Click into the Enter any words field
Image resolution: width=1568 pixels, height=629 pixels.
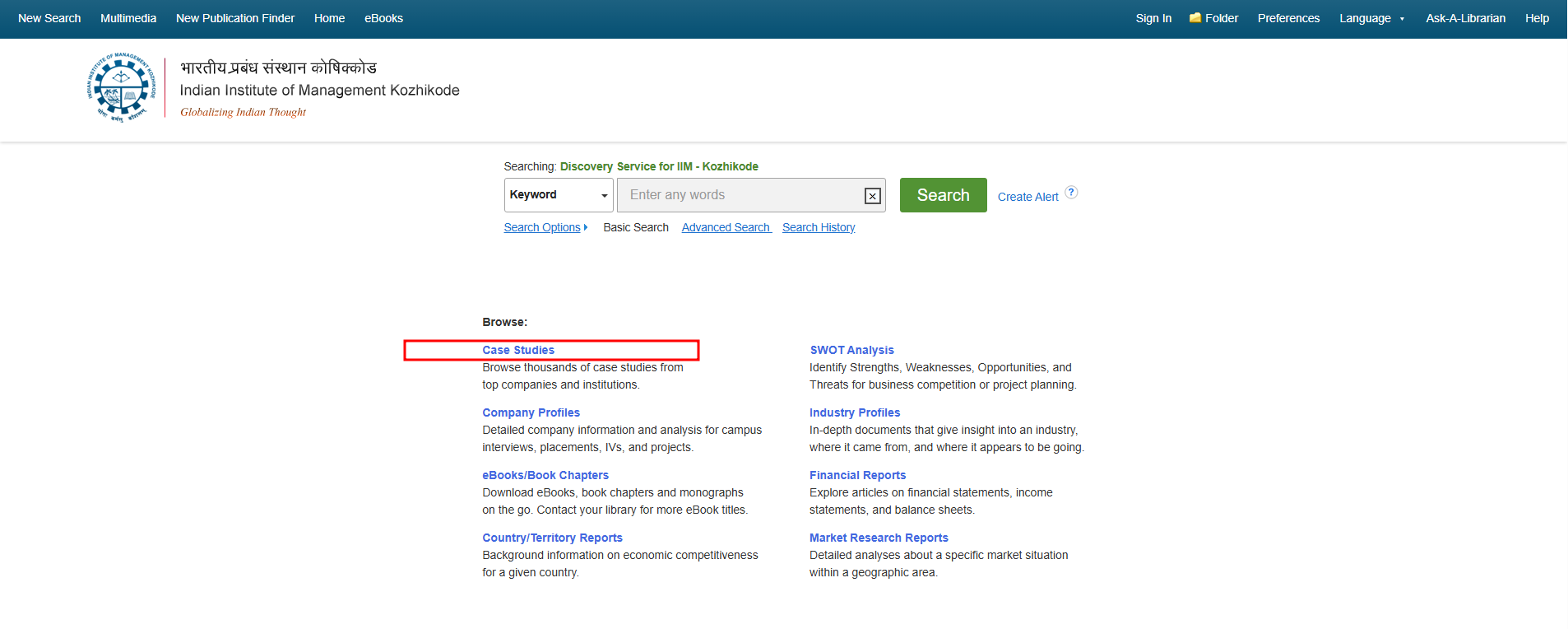740,195
